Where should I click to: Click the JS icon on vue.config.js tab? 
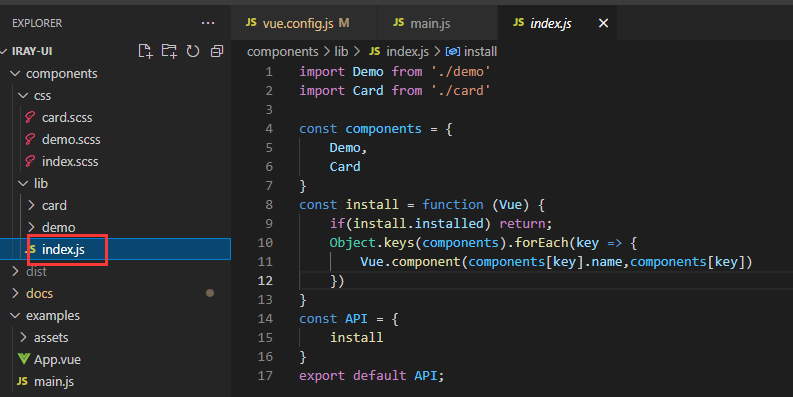click(x=251, y=22)
